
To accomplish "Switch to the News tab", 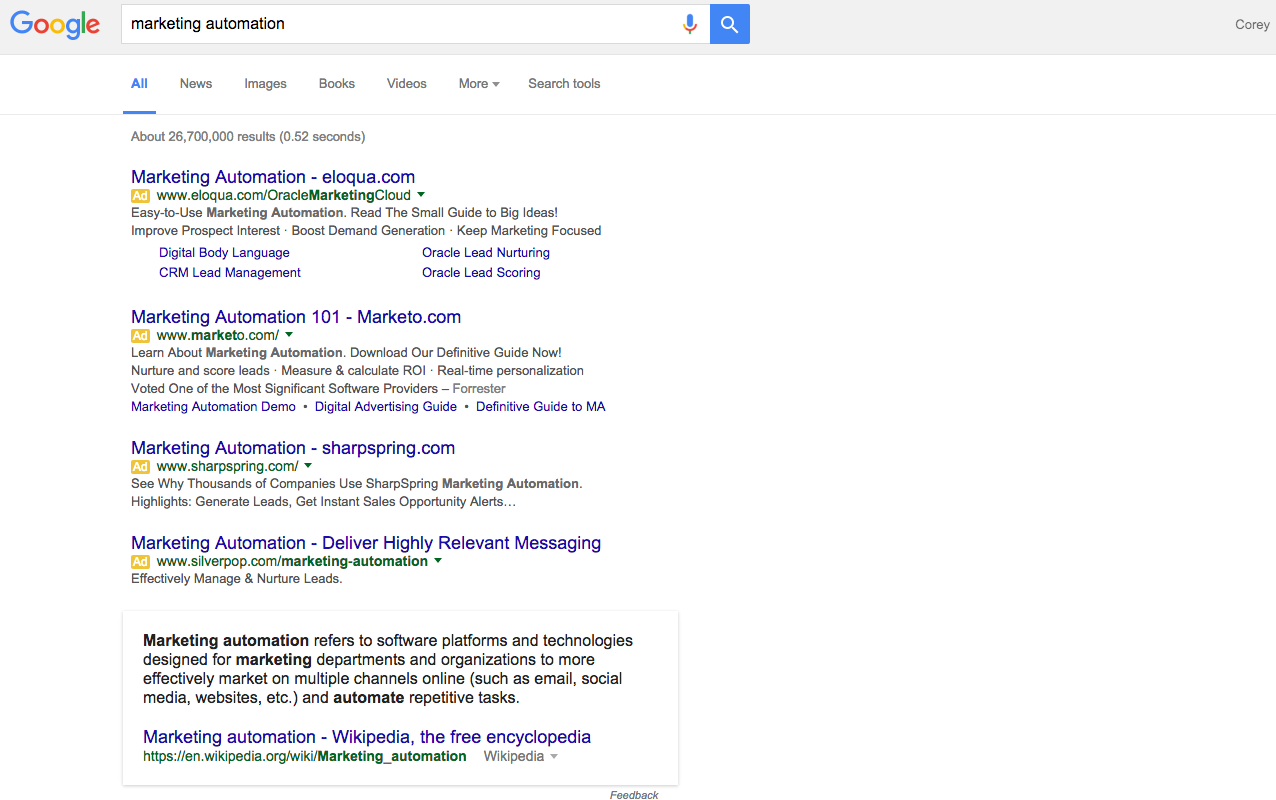I will tap(196, 84).
